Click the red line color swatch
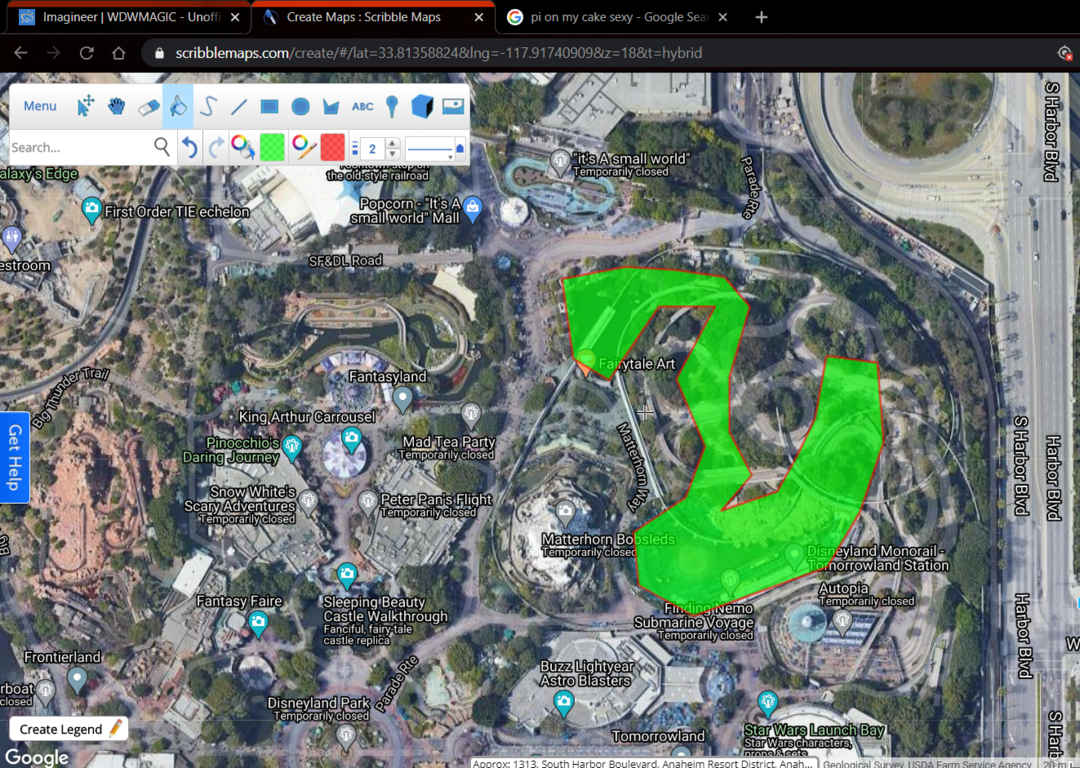The height and width of the screenshot is (768, 1080). (333, 148)
